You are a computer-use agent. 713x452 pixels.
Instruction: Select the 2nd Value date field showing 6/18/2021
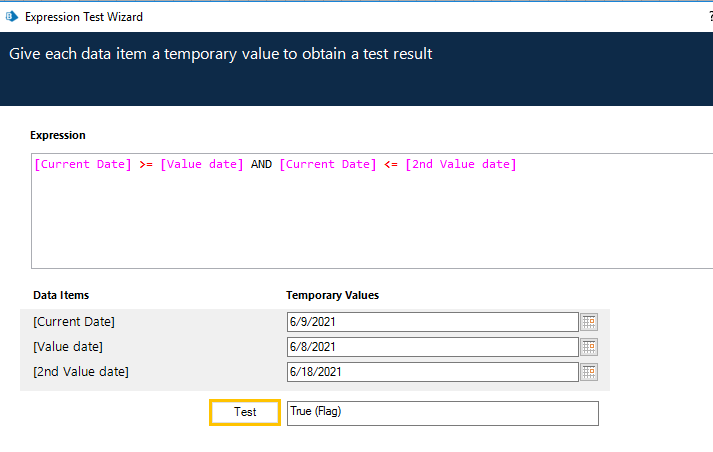tap(432, 372)
